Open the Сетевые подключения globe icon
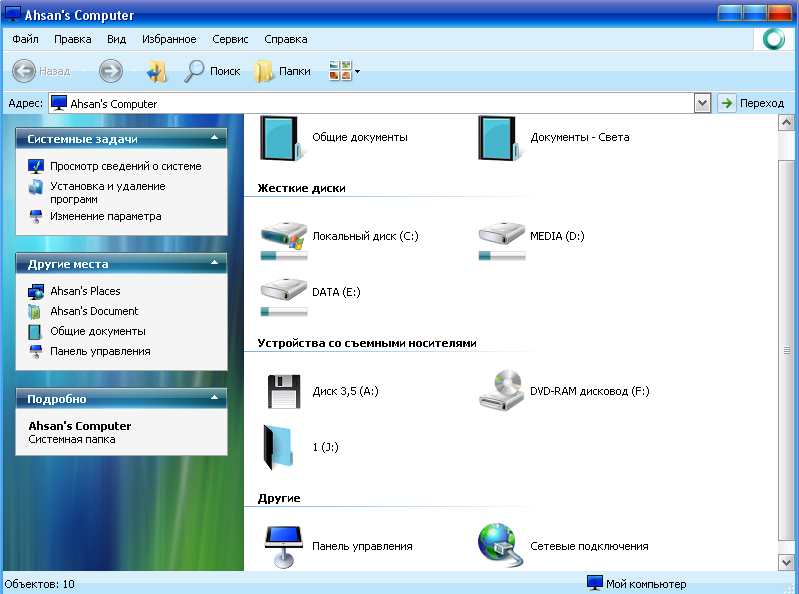799x594 pixels. (x=500, y=545)
